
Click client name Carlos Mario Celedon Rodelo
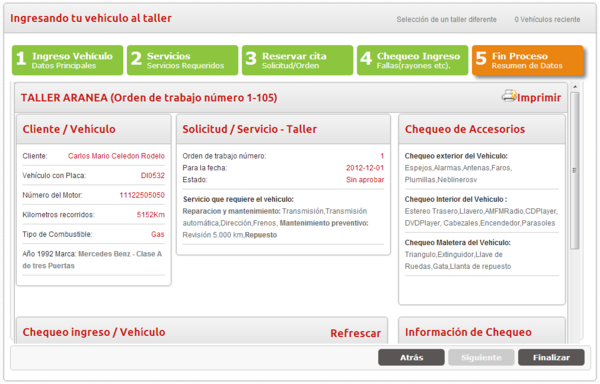(x=116, y=156)
